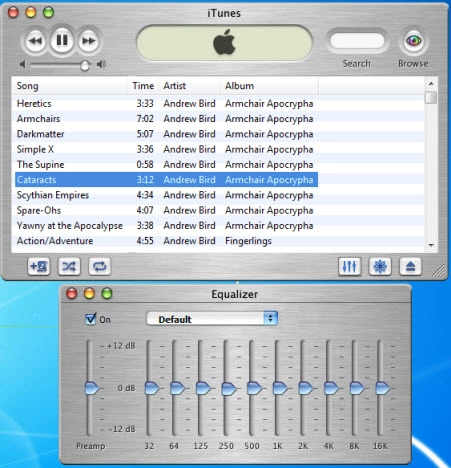451x468 pixels.
Task: Click the 125 Hz band slider handle
Action: (203, 388)
